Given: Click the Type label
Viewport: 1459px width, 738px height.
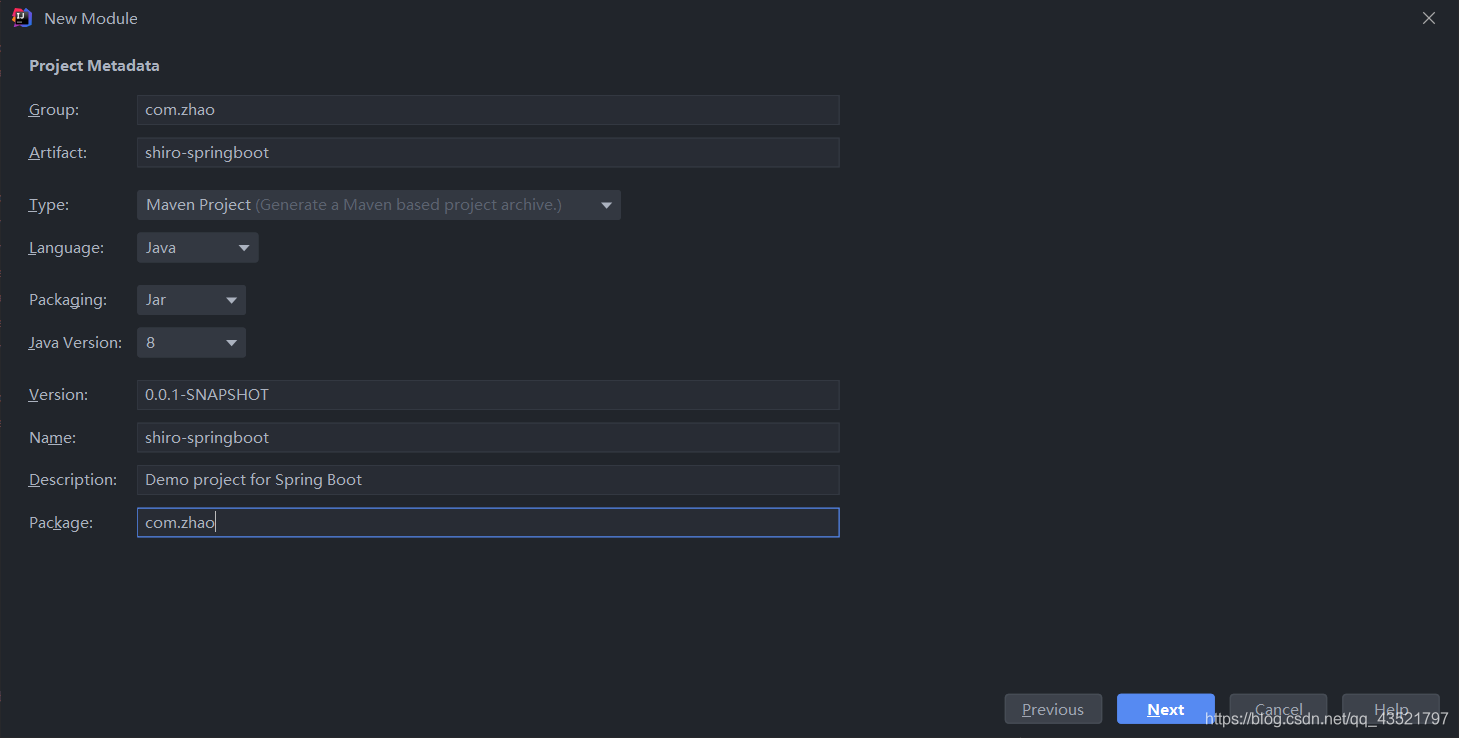Looking at the screenshot, I should [x=49, y=205].
